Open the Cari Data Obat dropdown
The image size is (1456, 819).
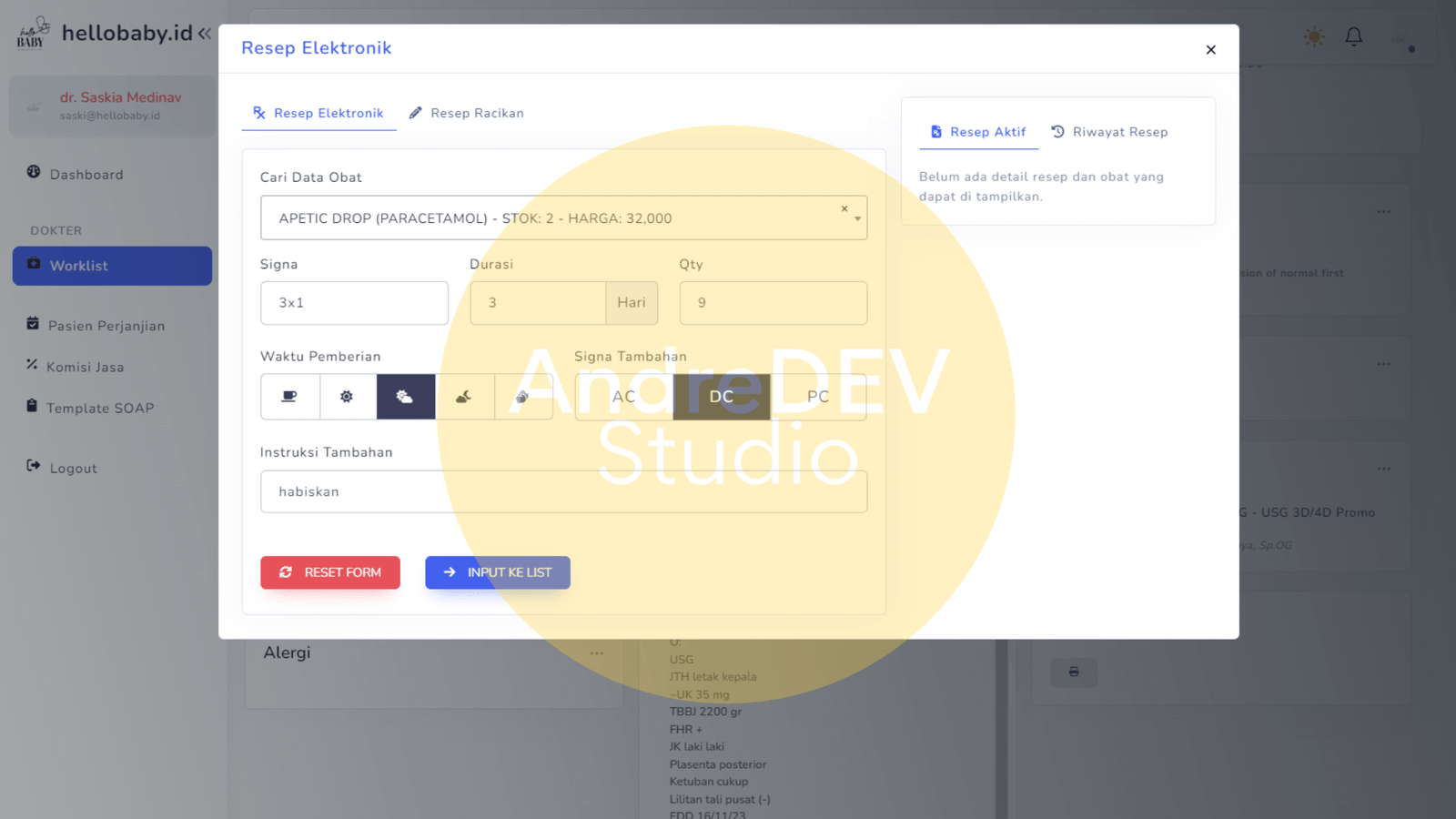(x=857, y=219)
